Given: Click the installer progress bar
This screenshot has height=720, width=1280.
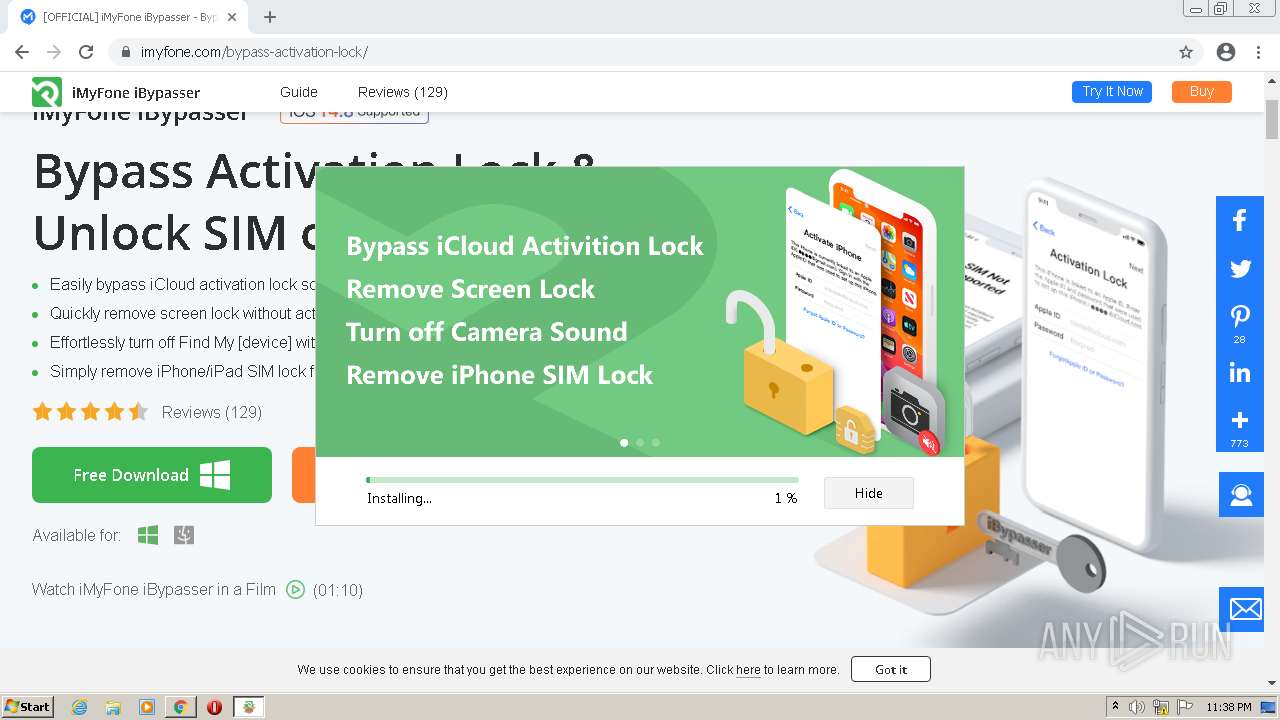Looking at the screenshot, I should pos(582,480).
